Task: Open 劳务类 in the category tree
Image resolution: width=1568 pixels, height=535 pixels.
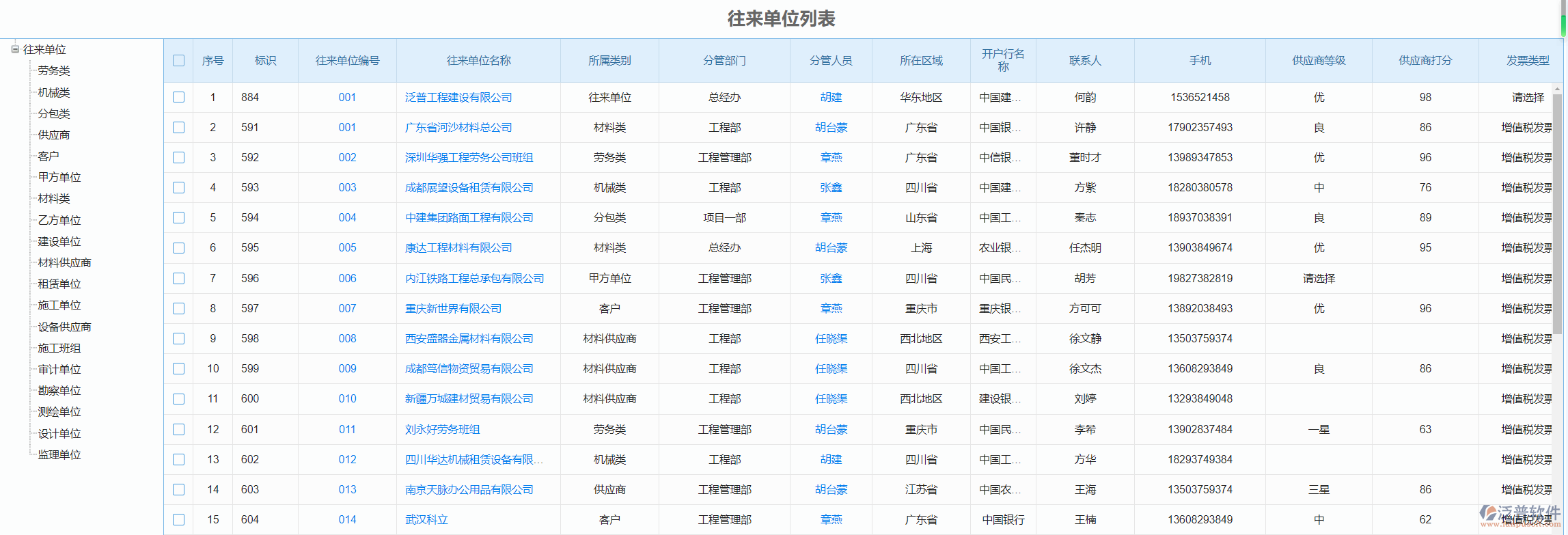Action: tap(54, 71)
